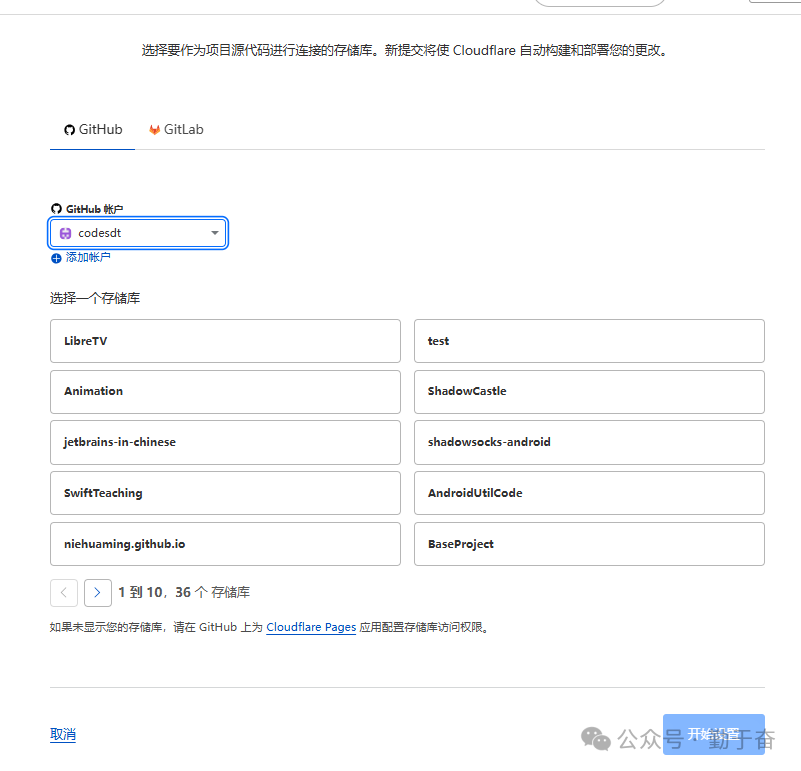Click the orange GitLab fox icon
The width and height of the screenshot is (801, 771).
(x=154, y=129)
